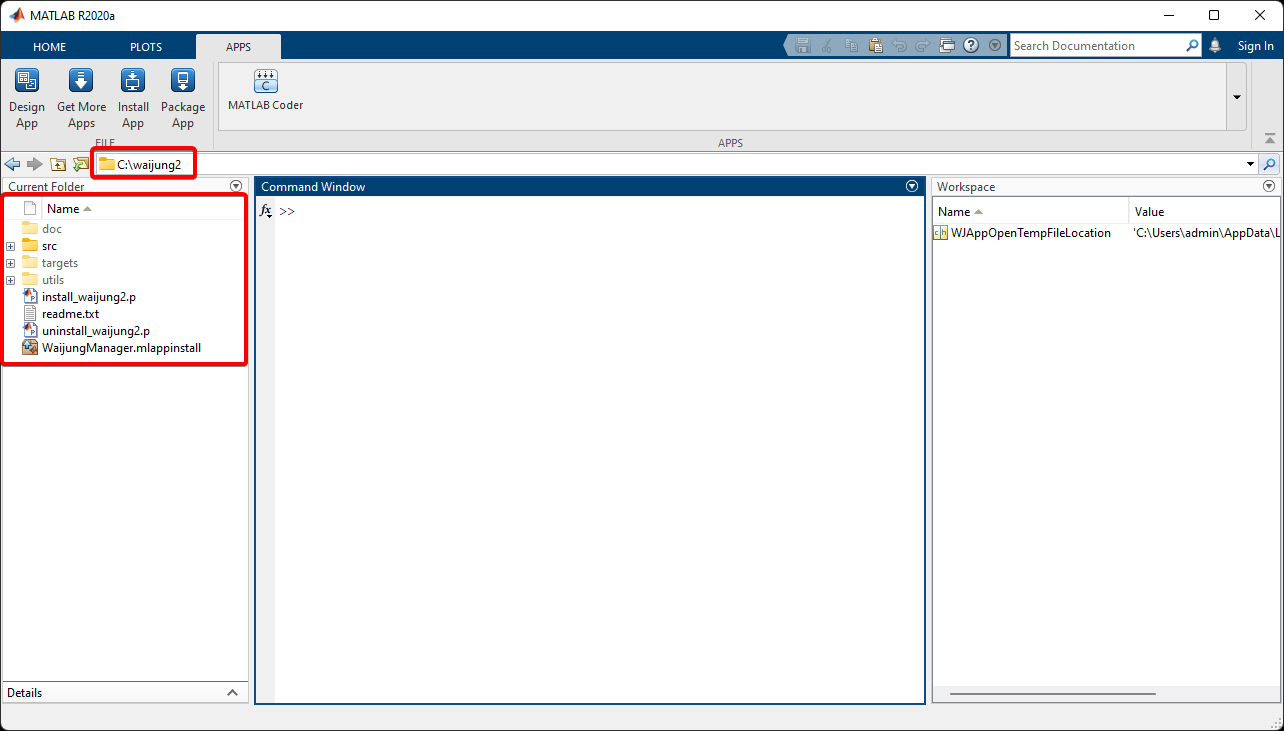Expand the utils folder
Image resolution: width=1284 pixels, height=731 pixels.
10,280
